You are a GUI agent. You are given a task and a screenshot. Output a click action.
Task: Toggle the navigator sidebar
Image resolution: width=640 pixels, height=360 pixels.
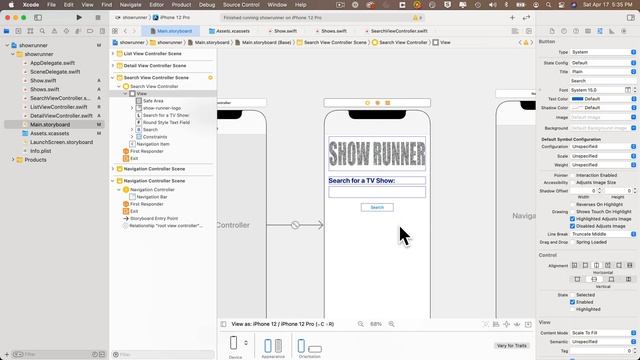click(x=38, y=18)
